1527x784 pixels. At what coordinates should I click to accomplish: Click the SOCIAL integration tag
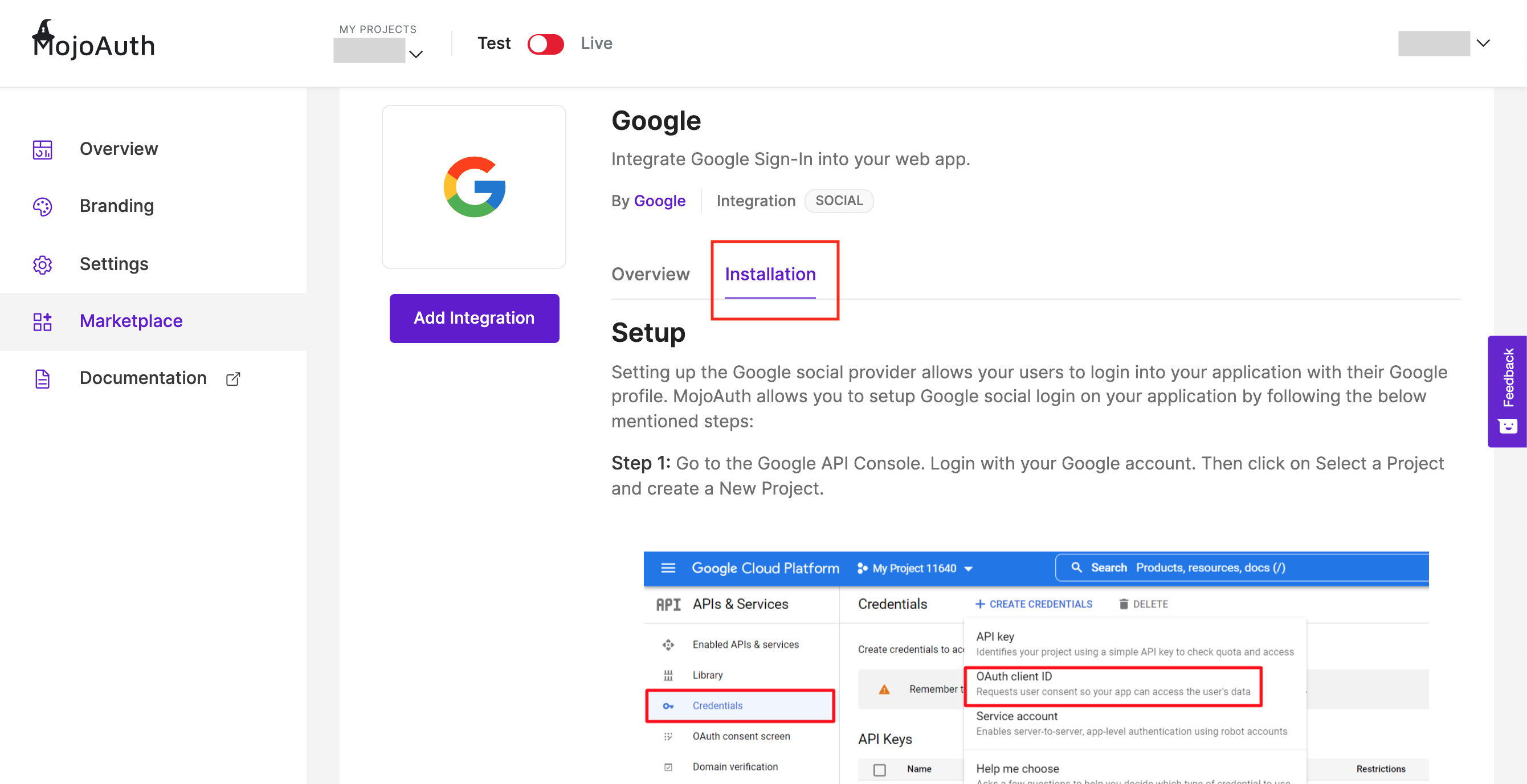click(838, 201)
